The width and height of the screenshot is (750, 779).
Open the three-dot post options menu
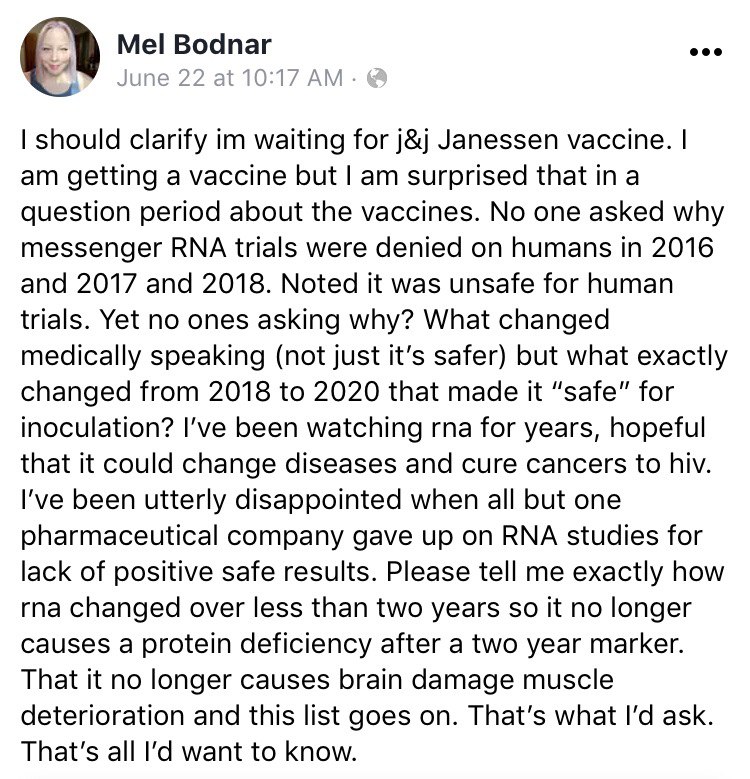(x=705, y=52)
